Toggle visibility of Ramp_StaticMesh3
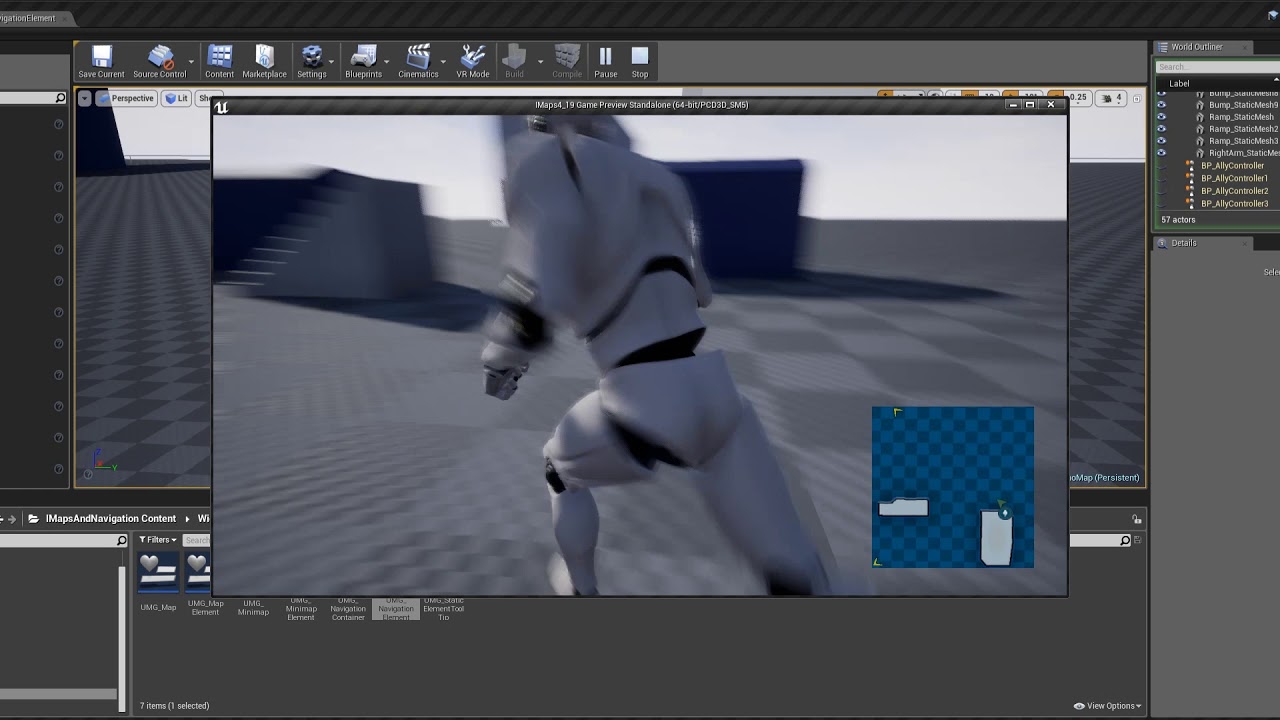This screenshot has height=720, width=1280. pyautogui.click(x=1161, y=141)
